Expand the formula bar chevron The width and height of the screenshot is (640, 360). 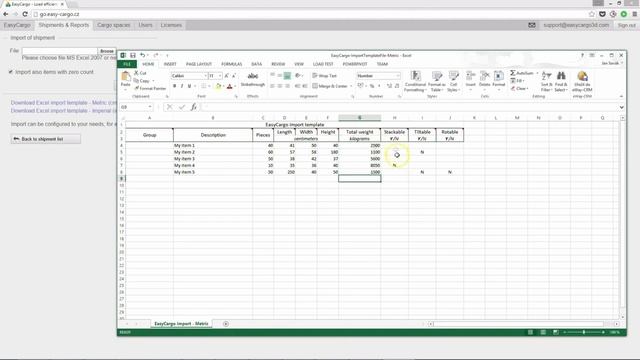point(621,107)
